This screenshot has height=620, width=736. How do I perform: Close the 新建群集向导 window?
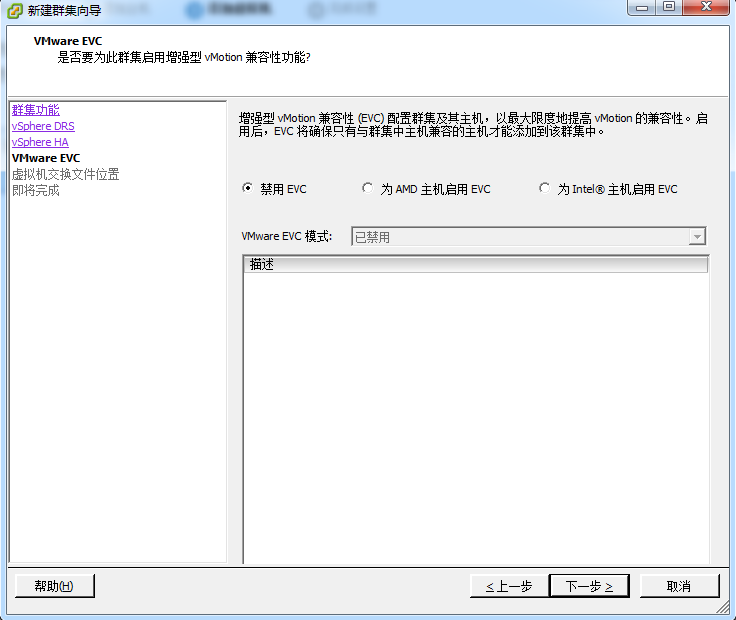[x=706, y=8]
